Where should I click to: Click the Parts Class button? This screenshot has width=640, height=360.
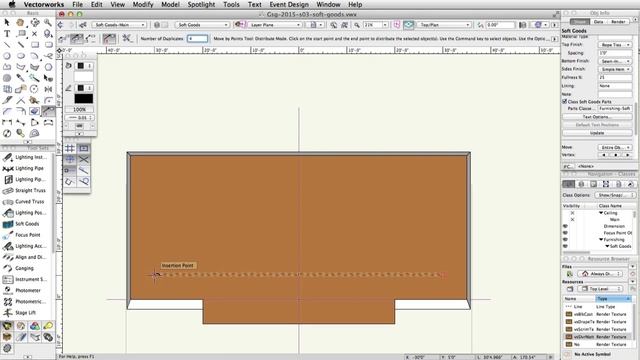(615, 109)
